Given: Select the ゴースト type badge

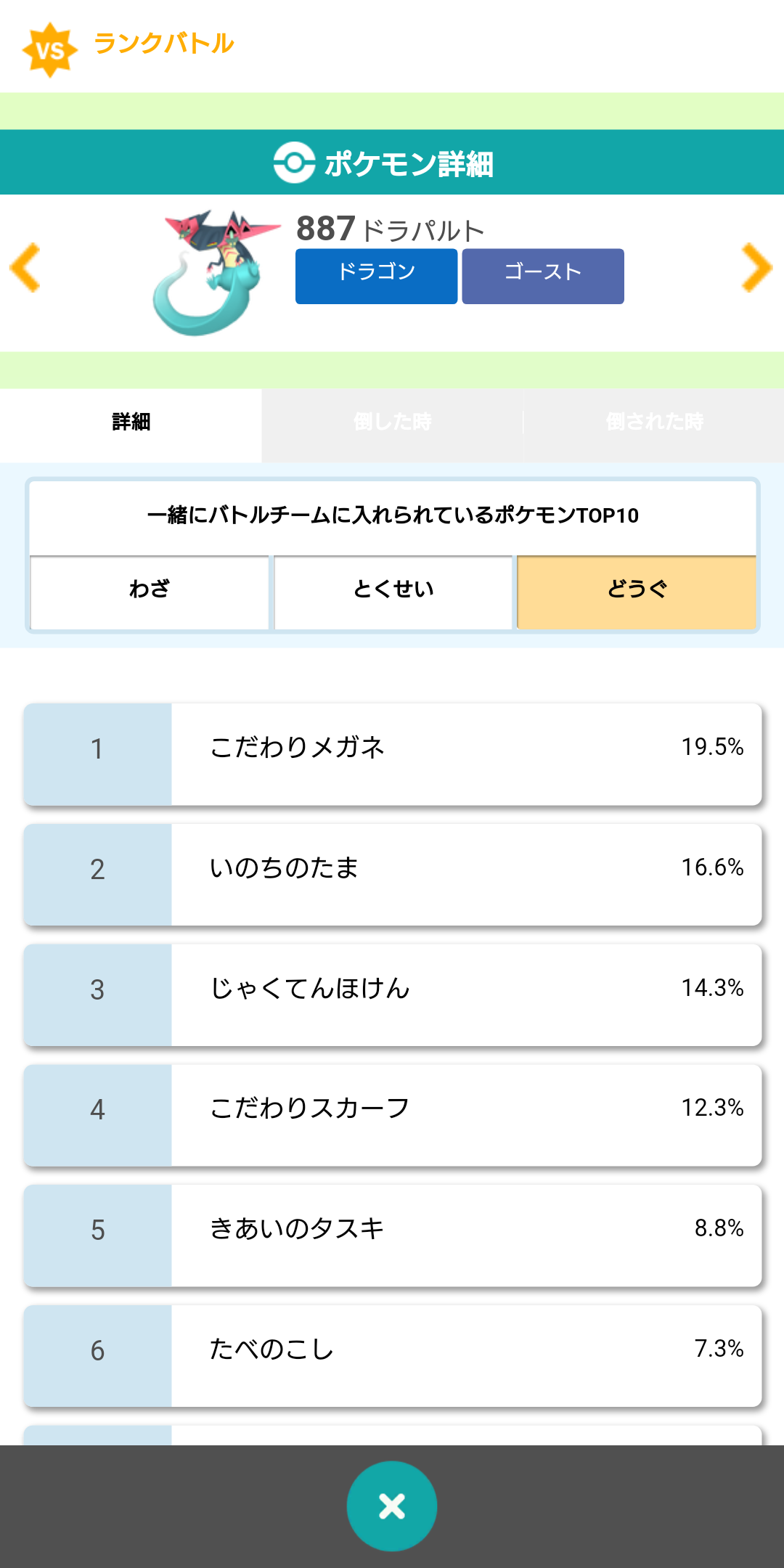Looking at the screenshot, I should (x=543, y=276).
